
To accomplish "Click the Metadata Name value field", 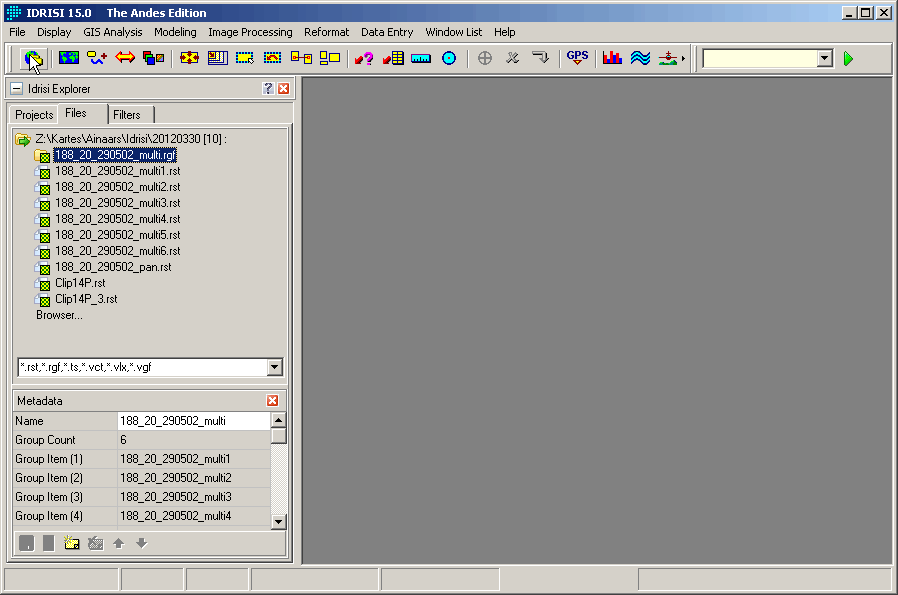I will 194,421.
